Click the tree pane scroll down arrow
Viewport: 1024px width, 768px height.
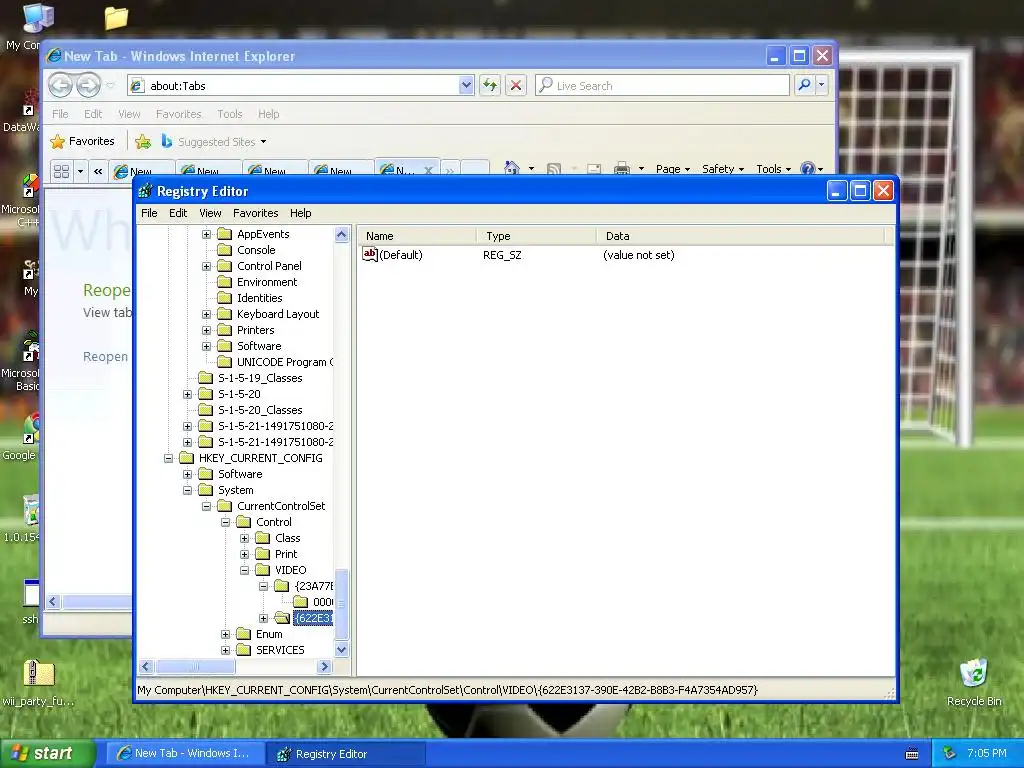click(x=342, y=650)
